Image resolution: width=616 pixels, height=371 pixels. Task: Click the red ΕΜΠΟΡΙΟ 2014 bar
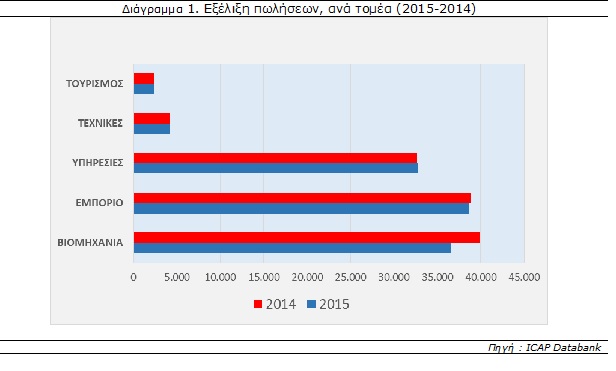[x=302, y=198]
